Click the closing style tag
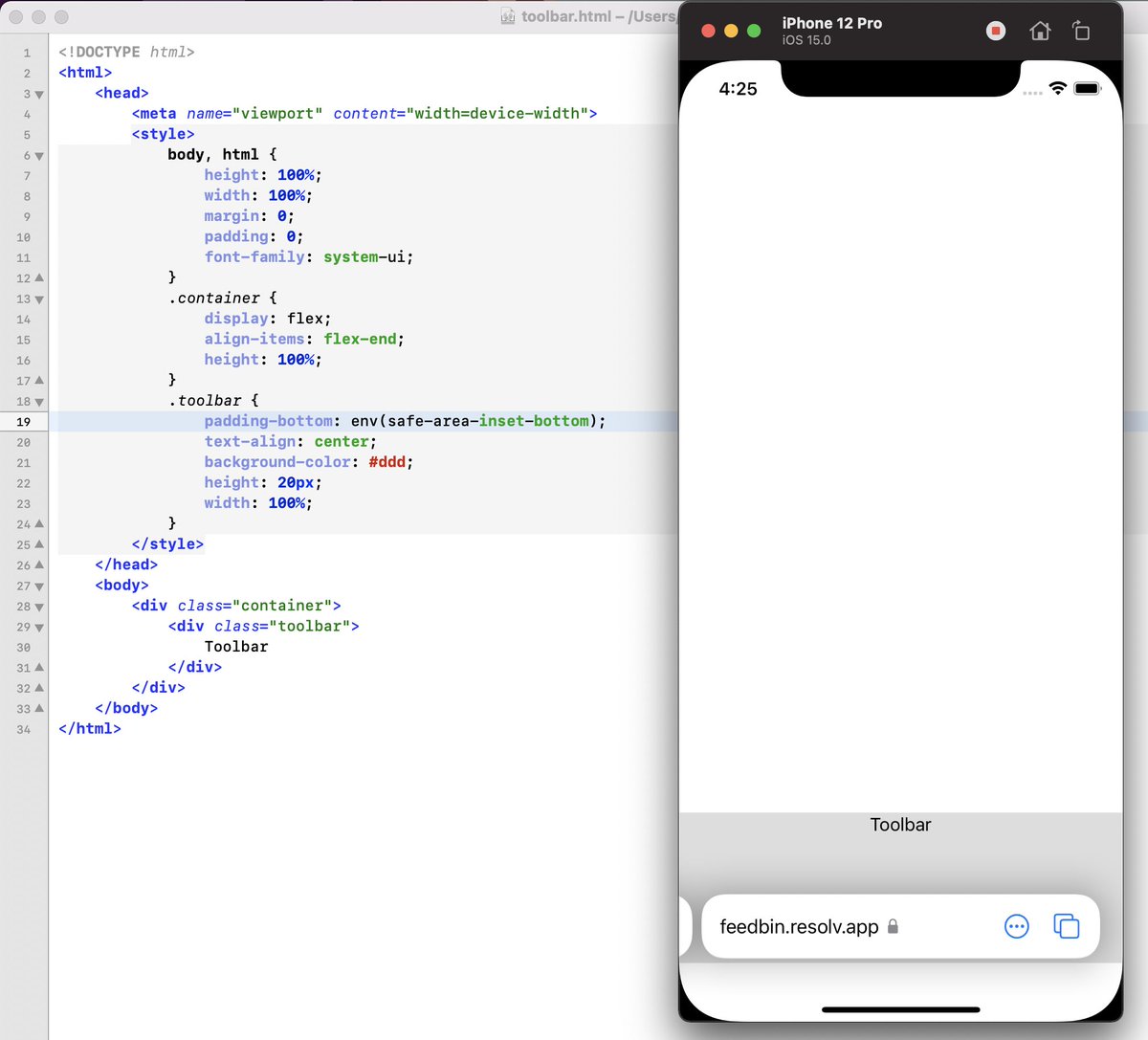 pos(167,543)
